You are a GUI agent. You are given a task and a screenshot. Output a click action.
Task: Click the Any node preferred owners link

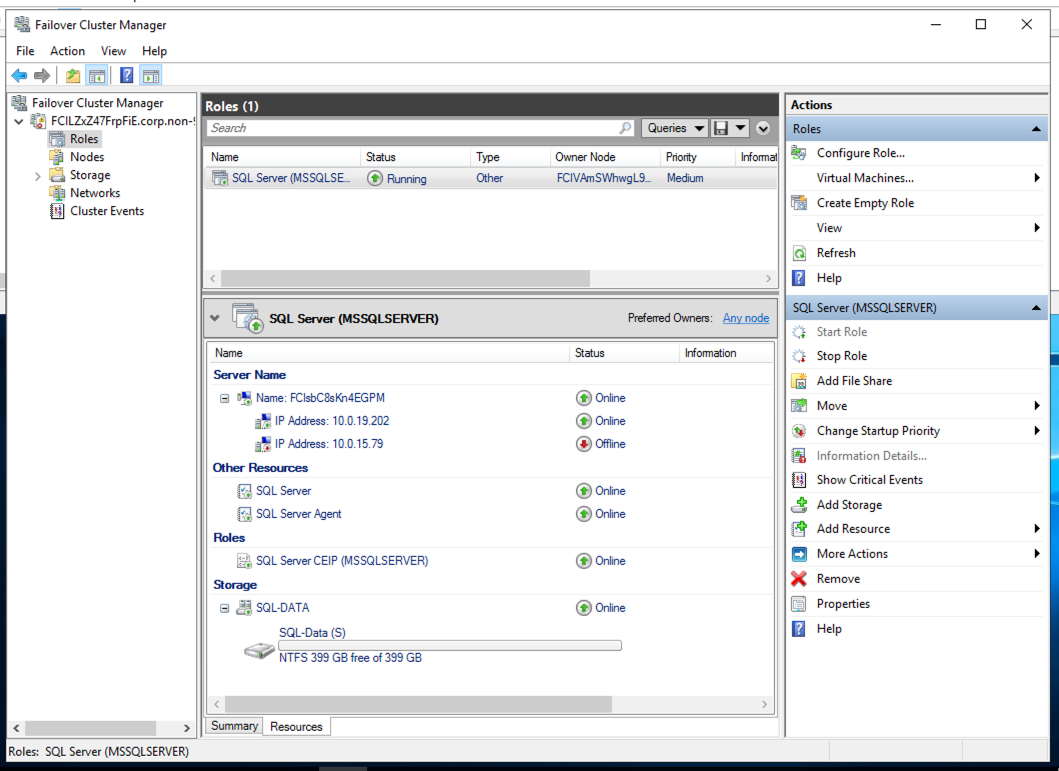click(x=746, y=318)
